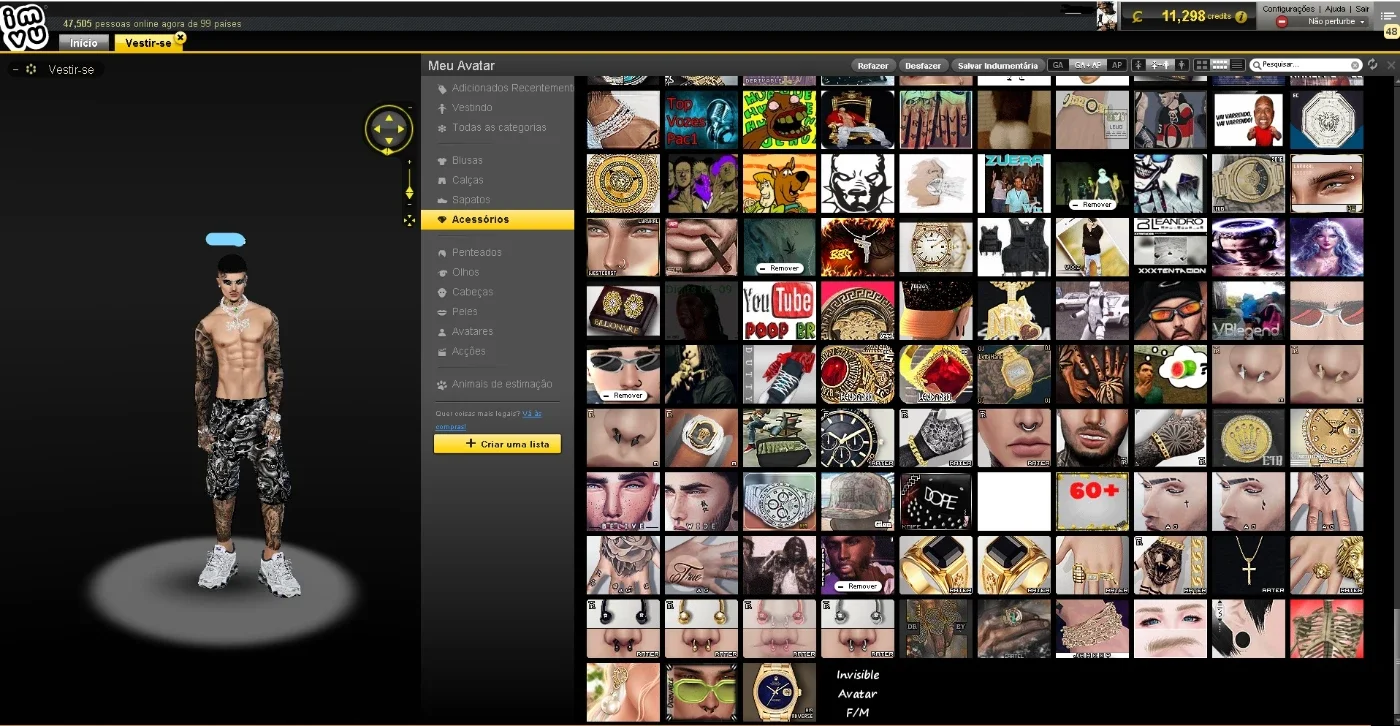Filter by male avatar icon

pos(1181,65)
